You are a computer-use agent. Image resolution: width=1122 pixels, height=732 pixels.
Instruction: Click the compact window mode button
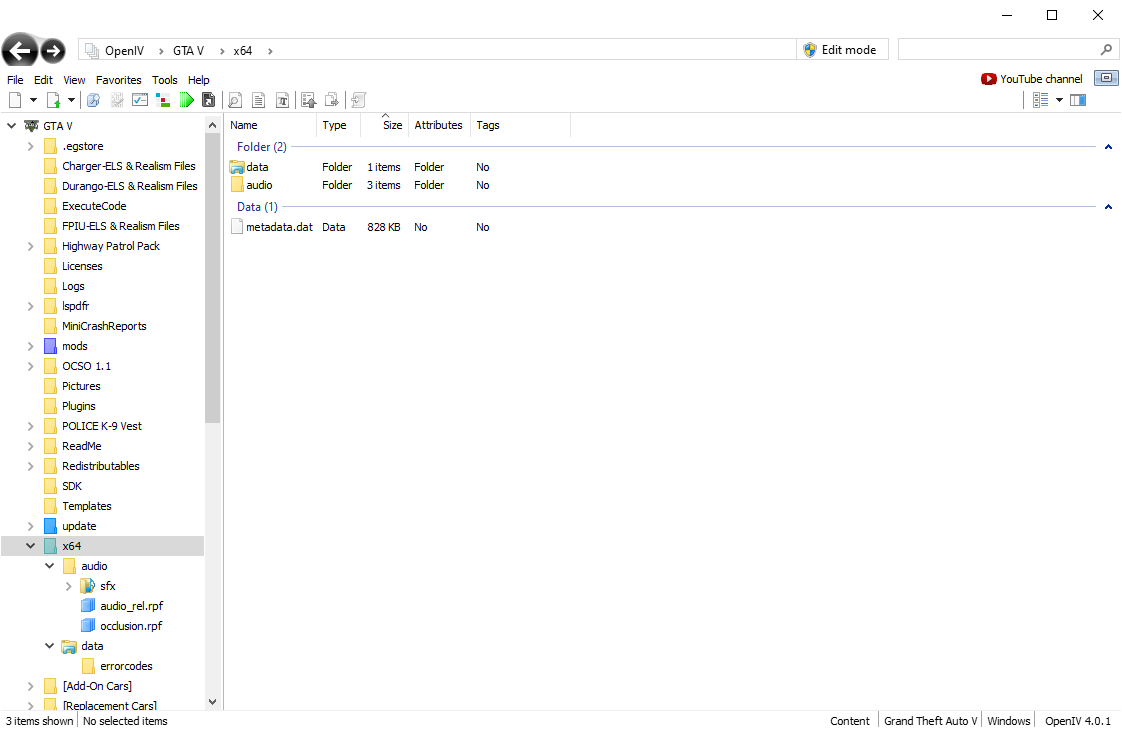tap(1106, 78)
